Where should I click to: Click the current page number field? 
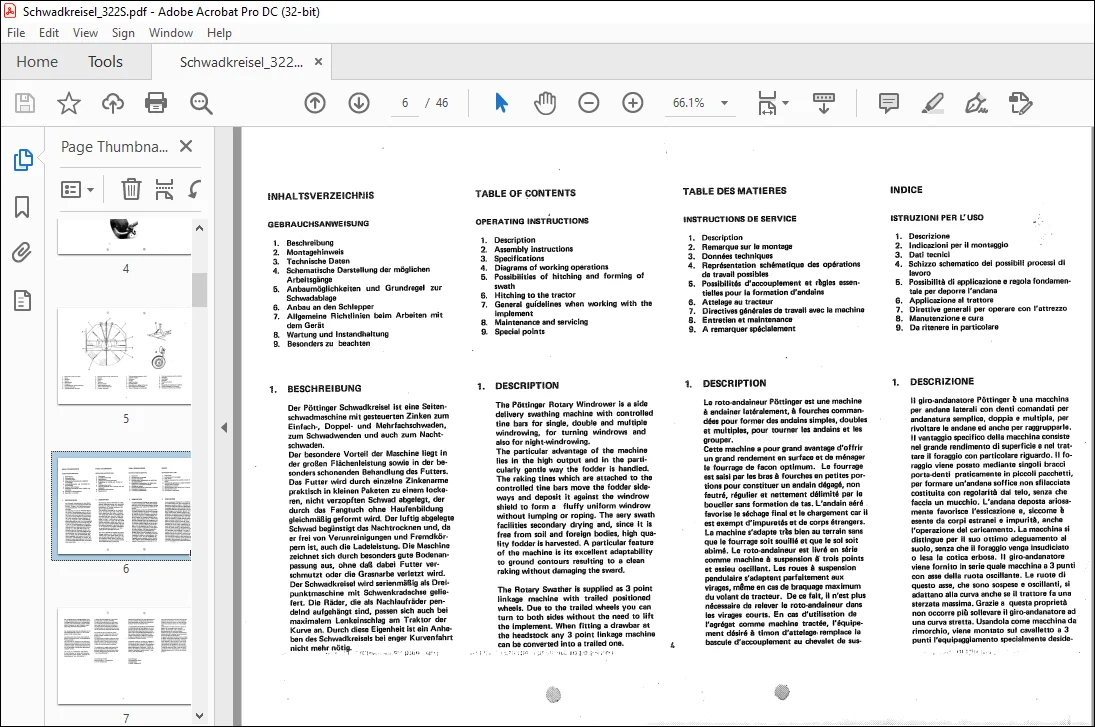coord(405,103)
